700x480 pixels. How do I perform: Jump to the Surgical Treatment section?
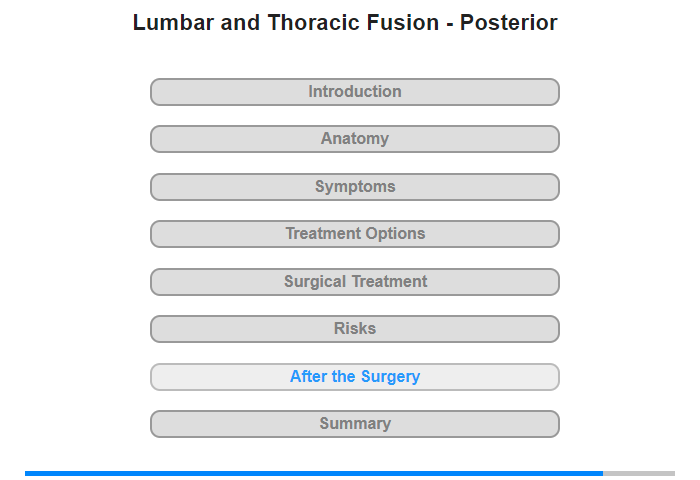354,282
